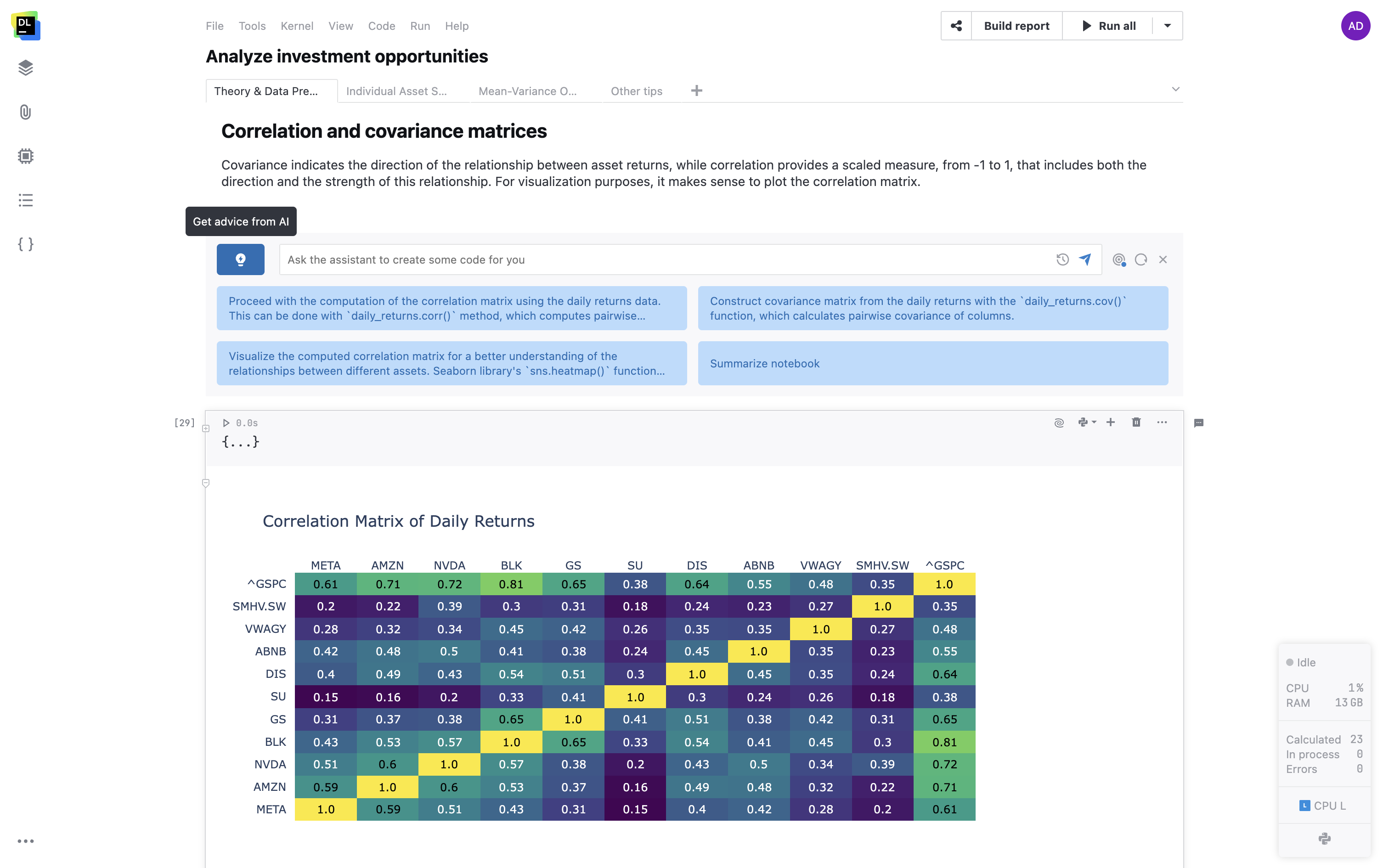The height and width of the screenshot is (868, 1389).
Task: Open the Environment panel
Action: 25,156
